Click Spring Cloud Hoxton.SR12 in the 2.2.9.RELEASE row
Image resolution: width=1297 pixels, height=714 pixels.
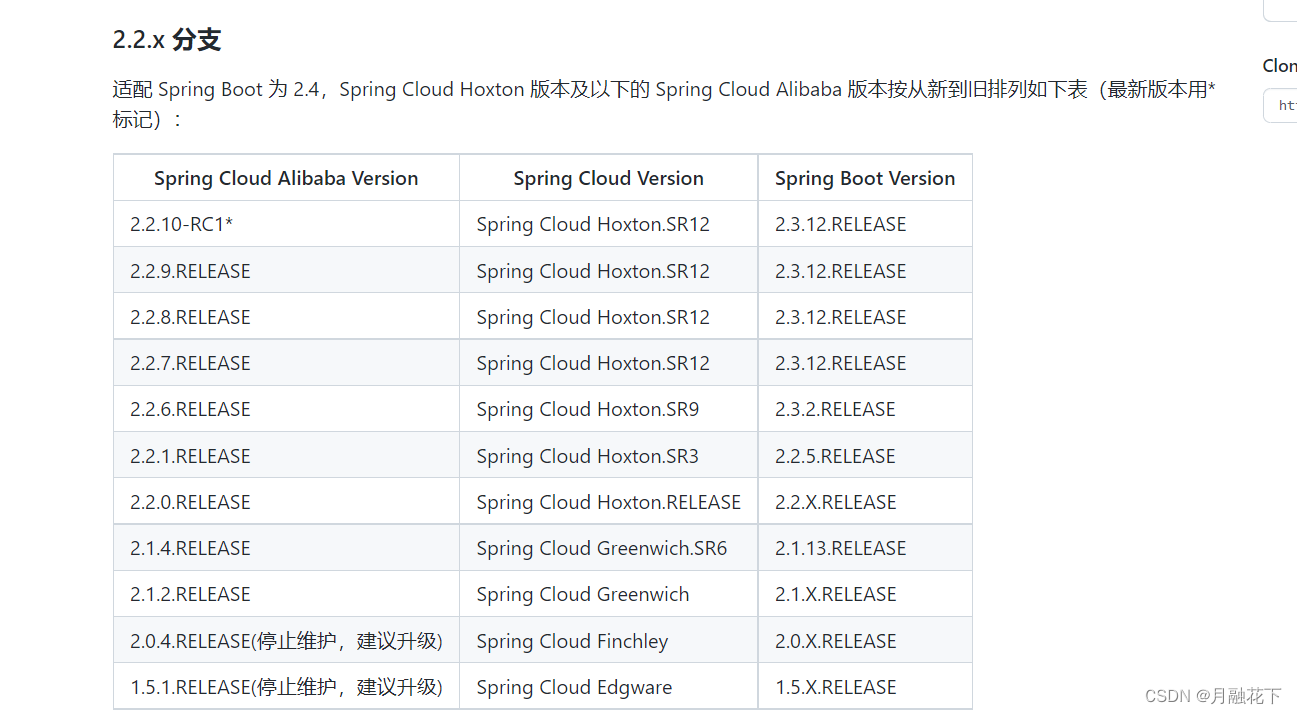click(x=608, y=271)
